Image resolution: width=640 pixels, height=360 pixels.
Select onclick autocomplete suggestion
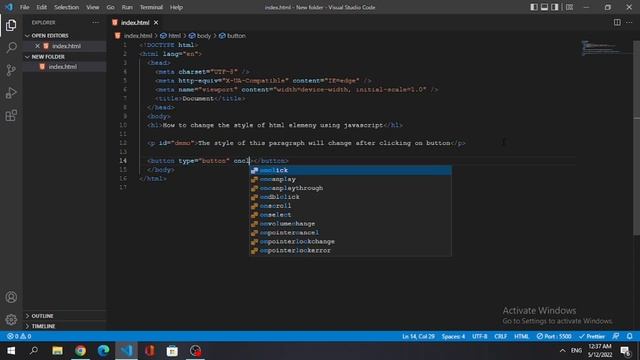351,170
